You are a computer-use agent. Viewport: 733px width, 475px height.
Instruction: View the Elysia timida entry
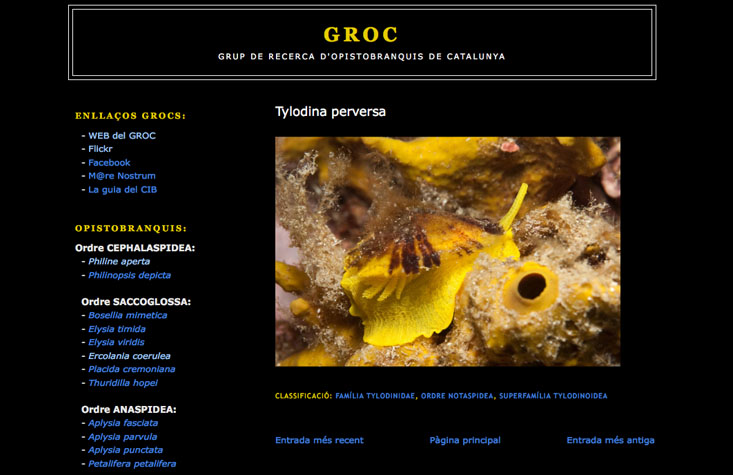tap(117, 329)
